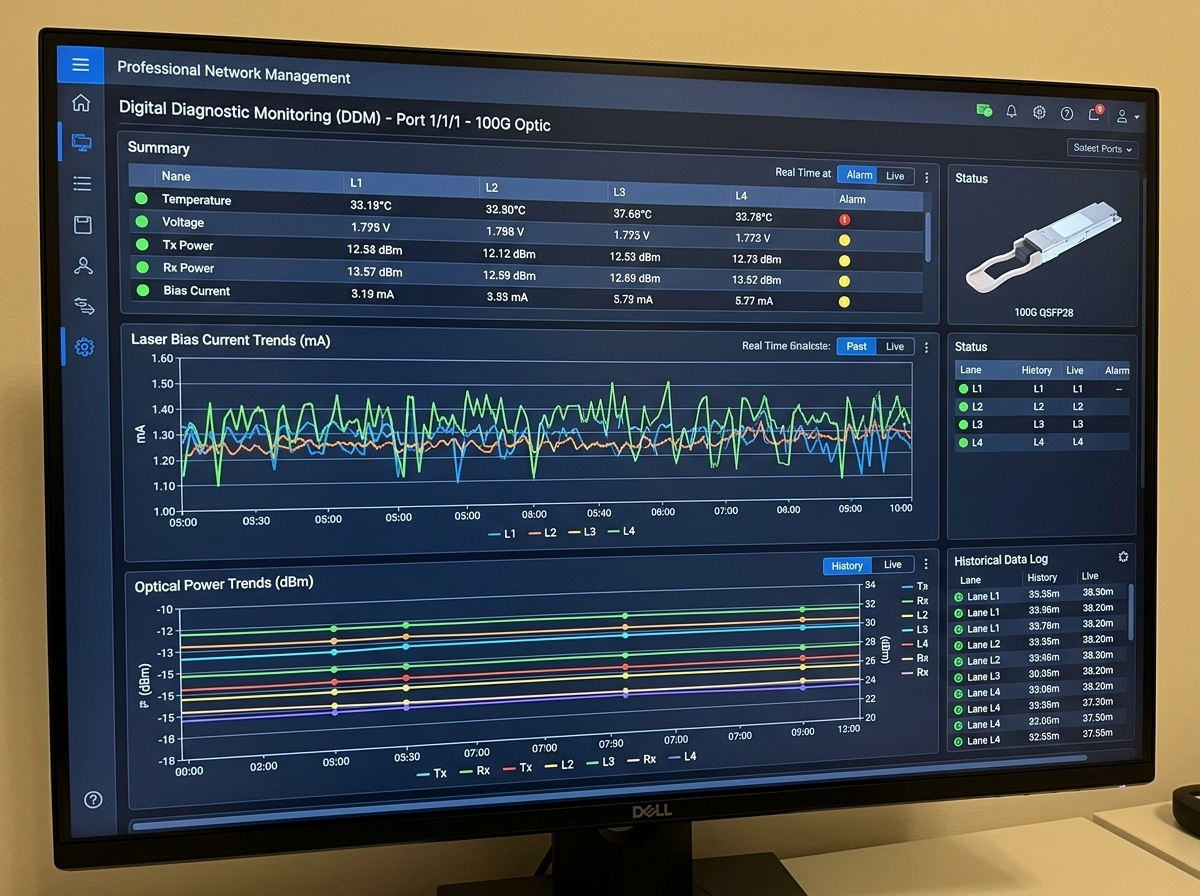Click Professional Network Management title
Image resolution: width=1200 pixels, height=896 pixels.
pos(234,72)
